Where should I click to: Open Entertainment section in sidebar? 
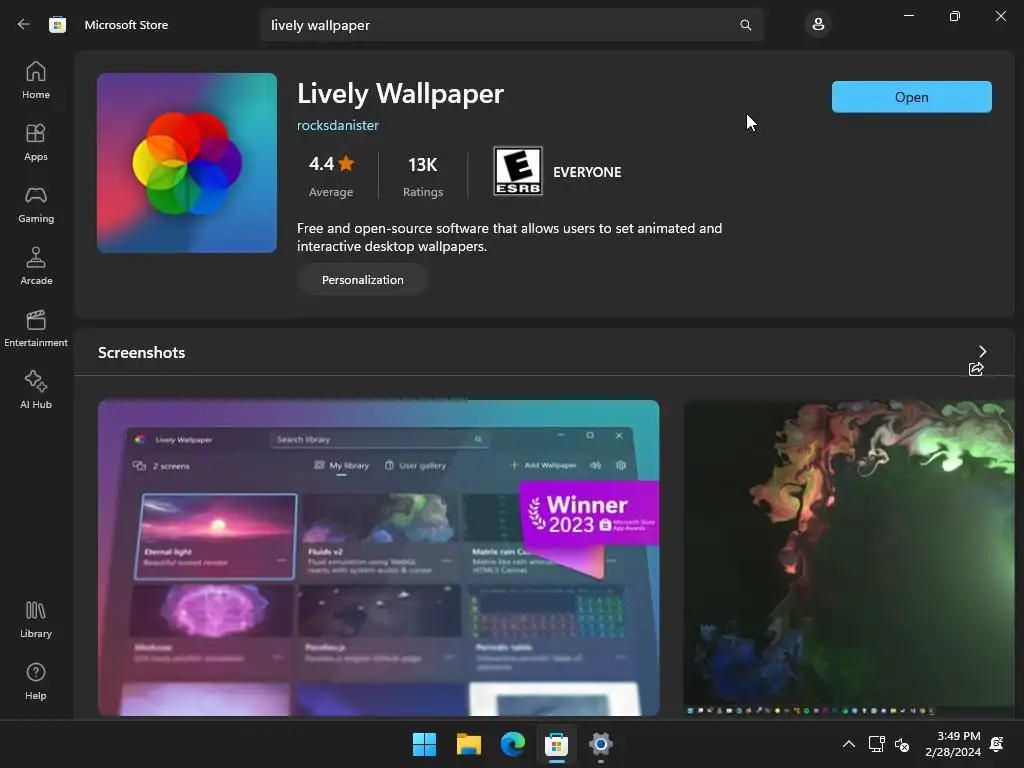coord(36,328)
